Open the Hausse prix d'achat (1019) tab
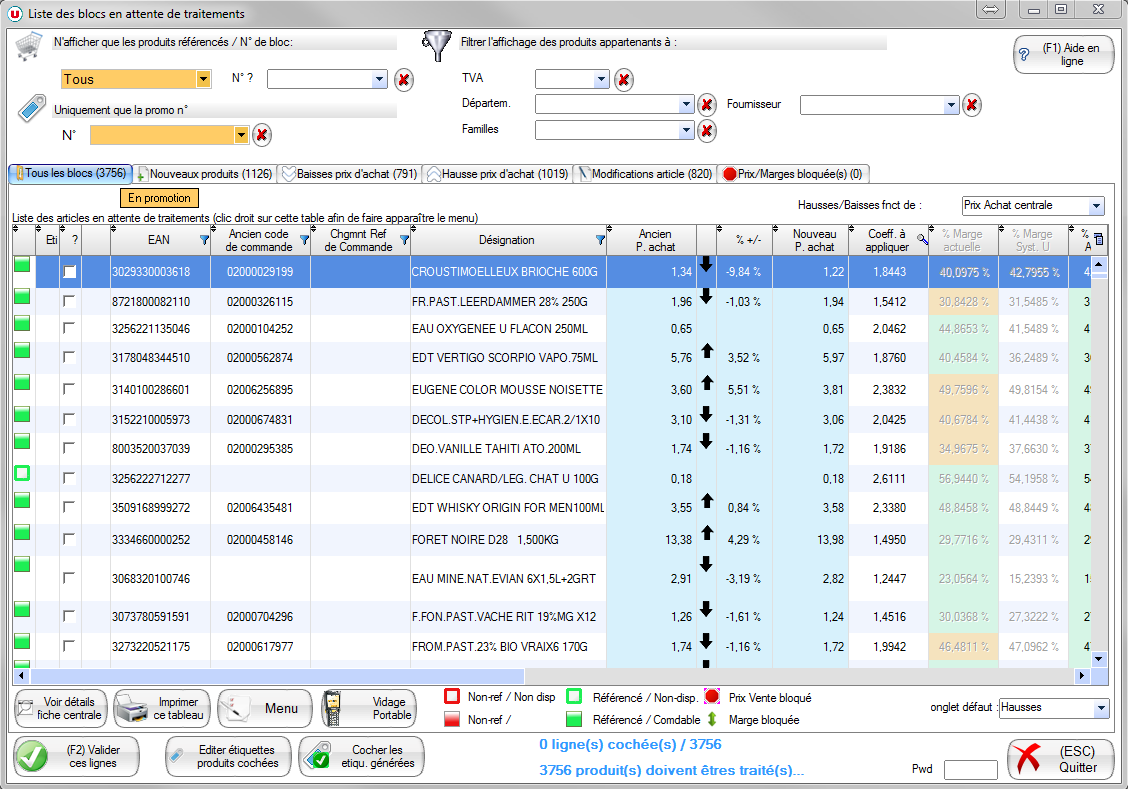 point(498,174)
